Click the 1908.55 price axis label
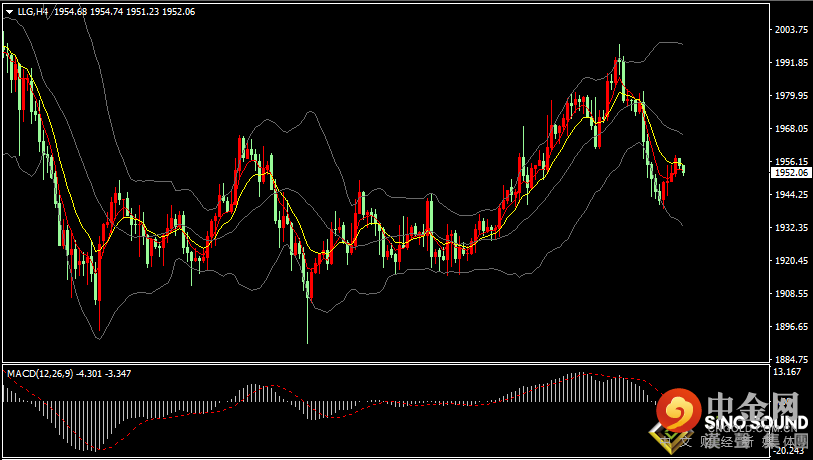Image resolution: width=813 pixels, height=460 pixels. pyautogui.click(x=791, y=294)
